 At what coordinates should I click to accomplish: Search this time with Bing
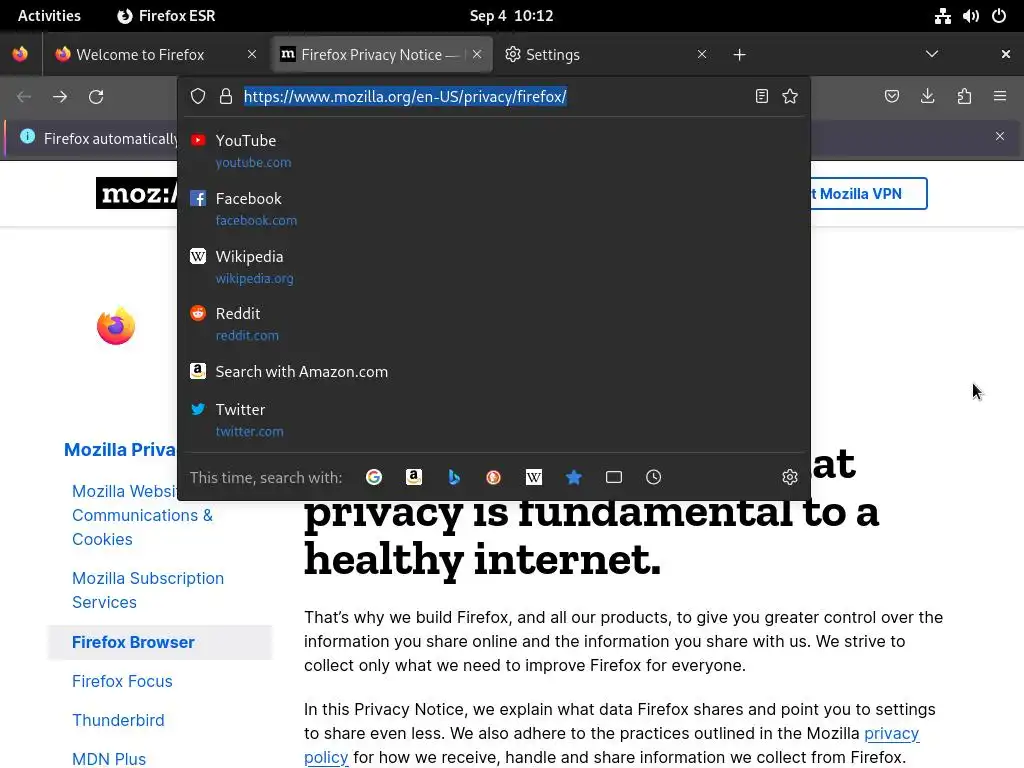[454, 477]
